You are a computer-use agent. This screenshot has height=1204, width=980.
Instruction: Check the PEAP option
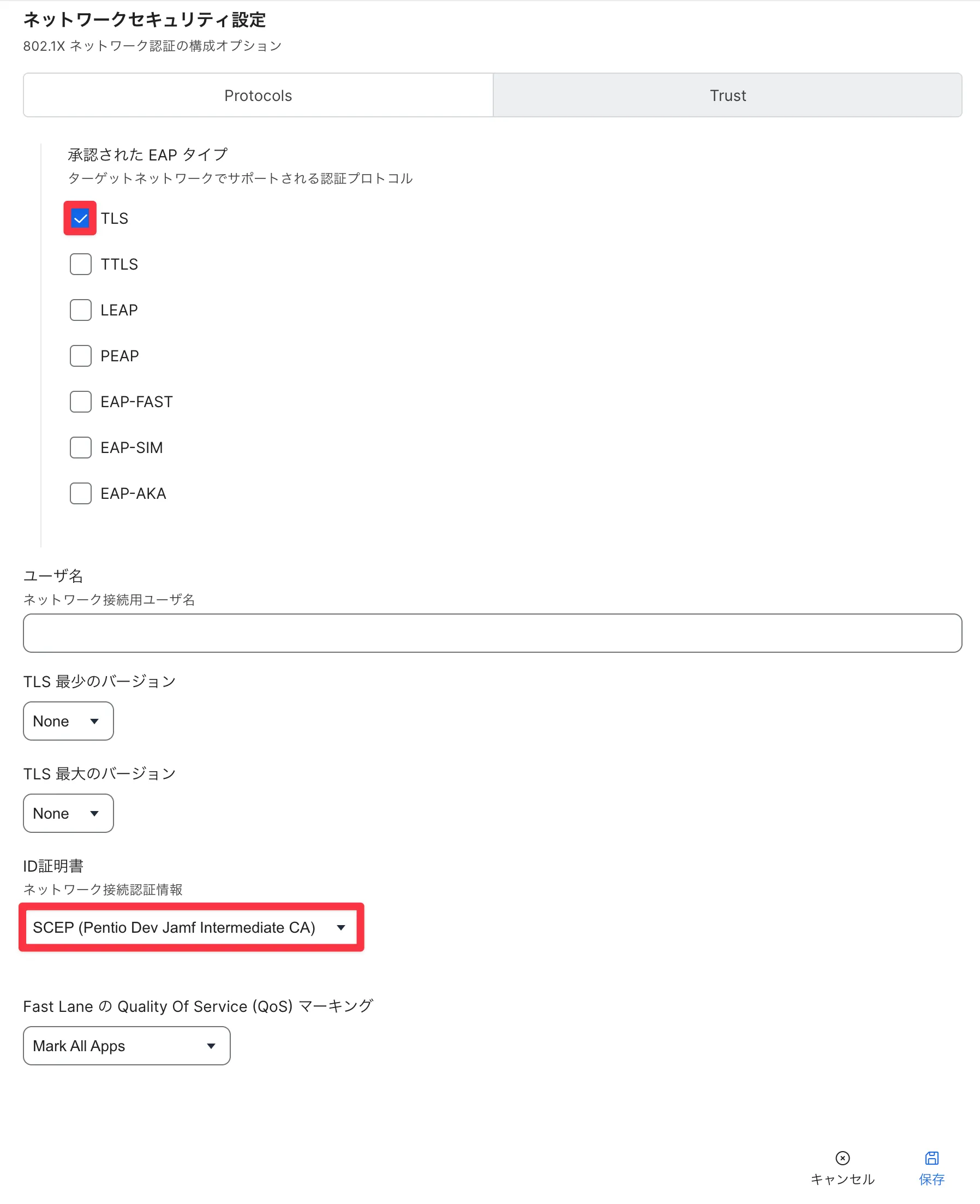point(80,355)
